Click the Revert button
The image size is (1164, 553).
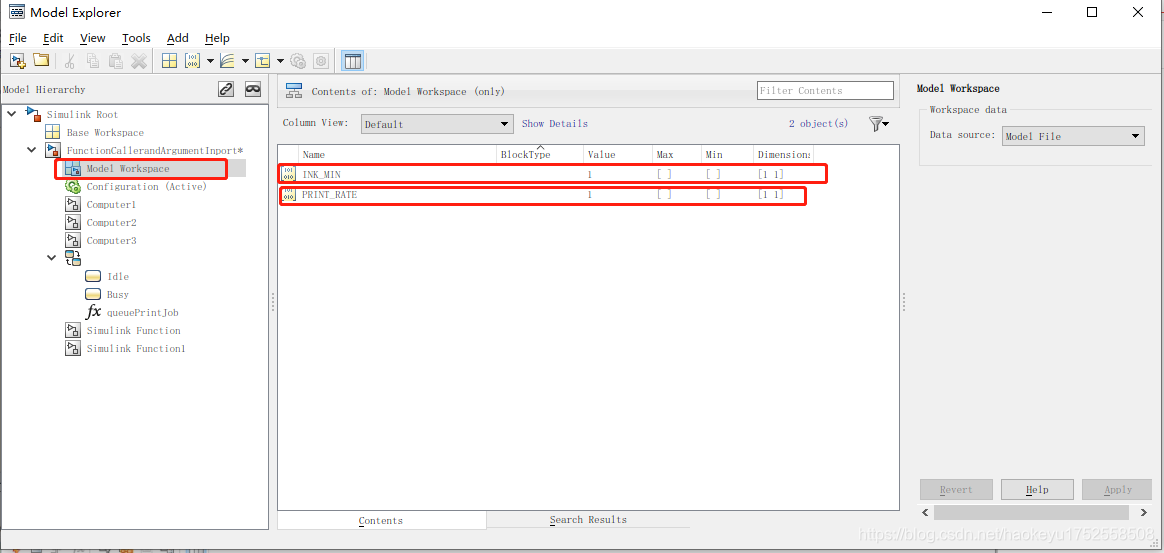[956, 490]
